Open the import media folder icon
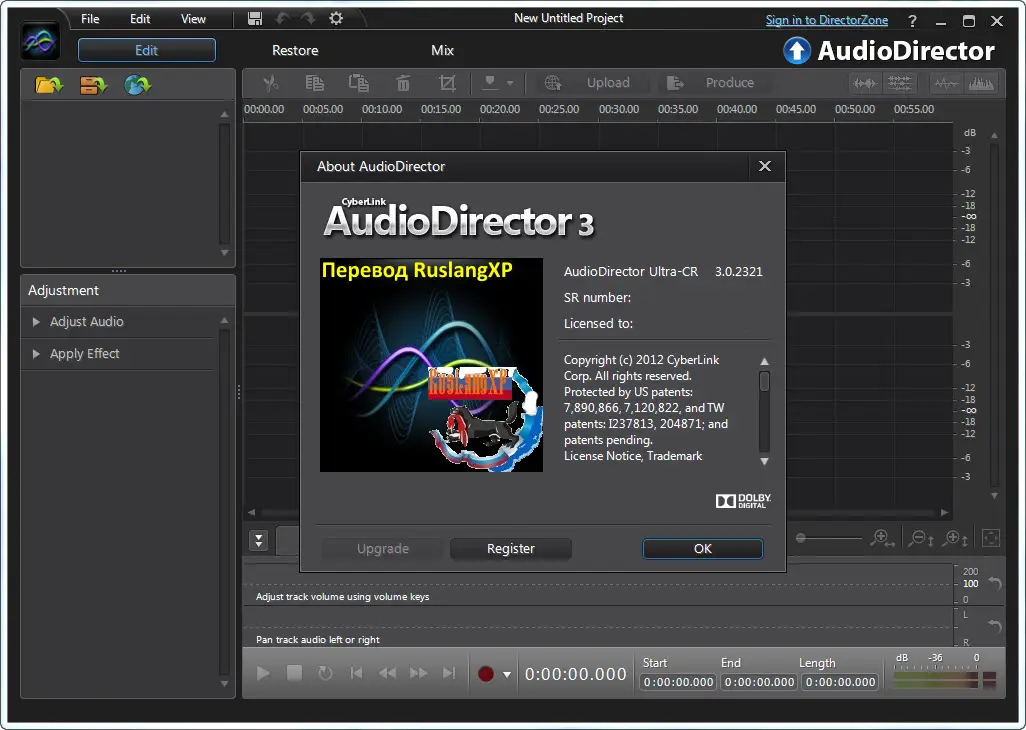Viewport: 1026px width, 730px height. pyautogui.click(x=49, y=85)
